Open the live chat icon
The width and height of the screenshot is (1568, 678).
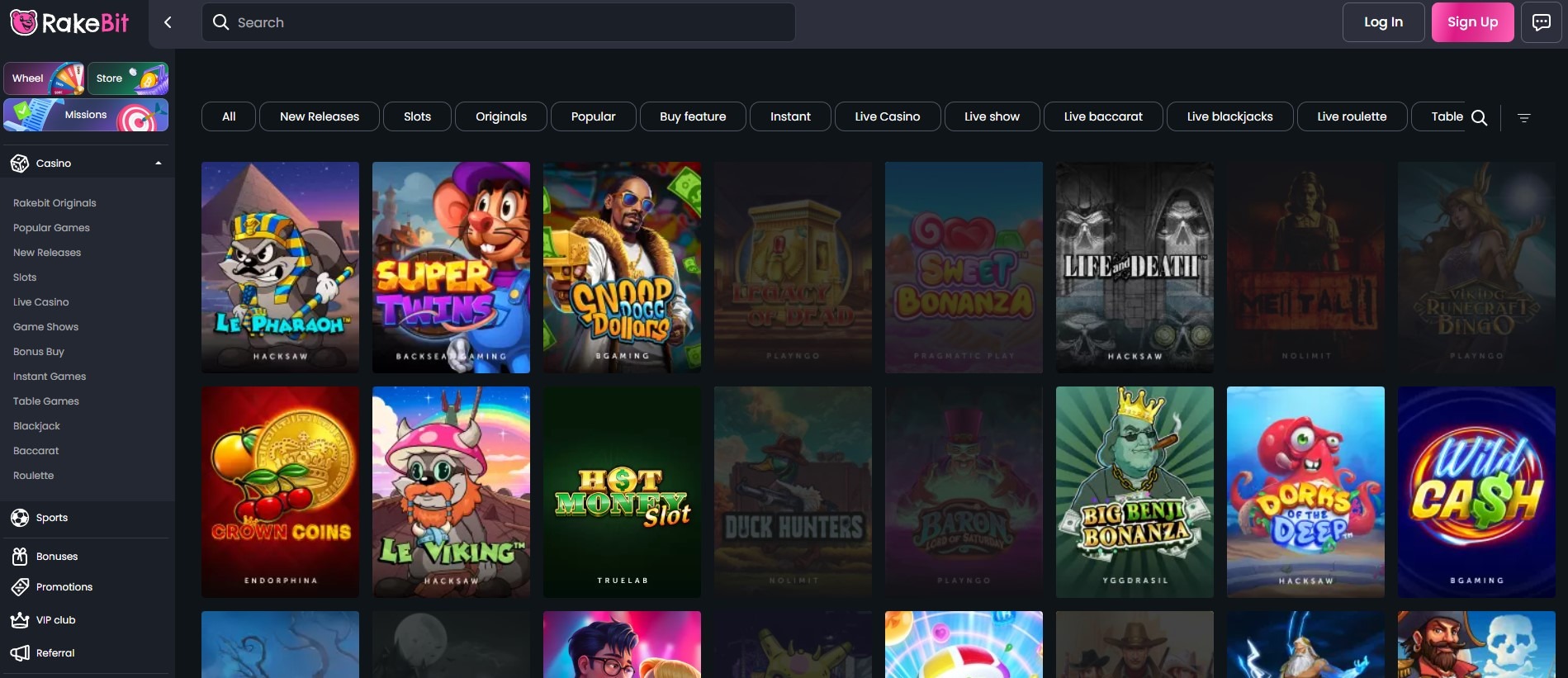click(x=1541, y=22)
